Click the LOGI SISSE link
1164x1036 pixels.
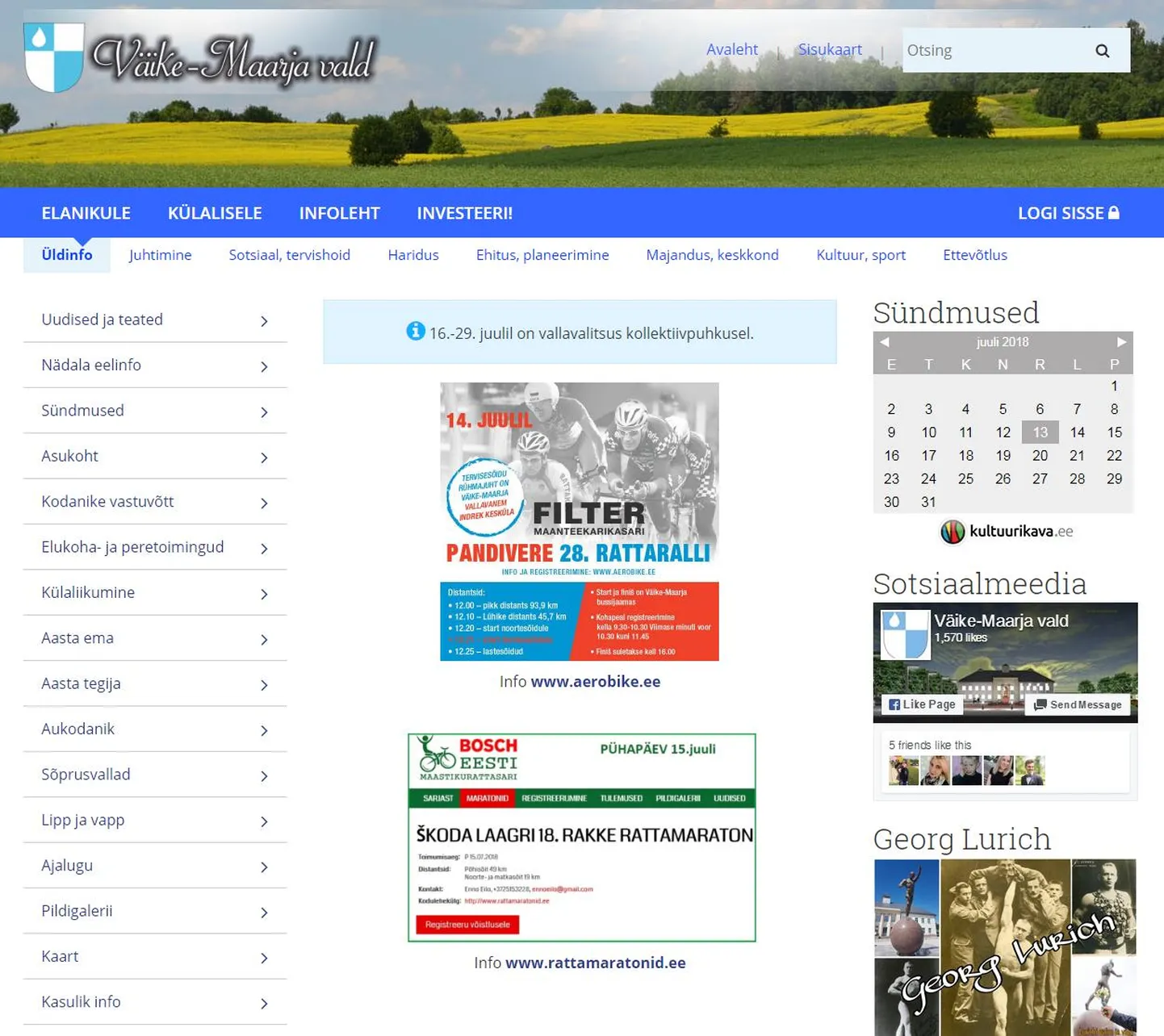click(x=1069, y=213)
